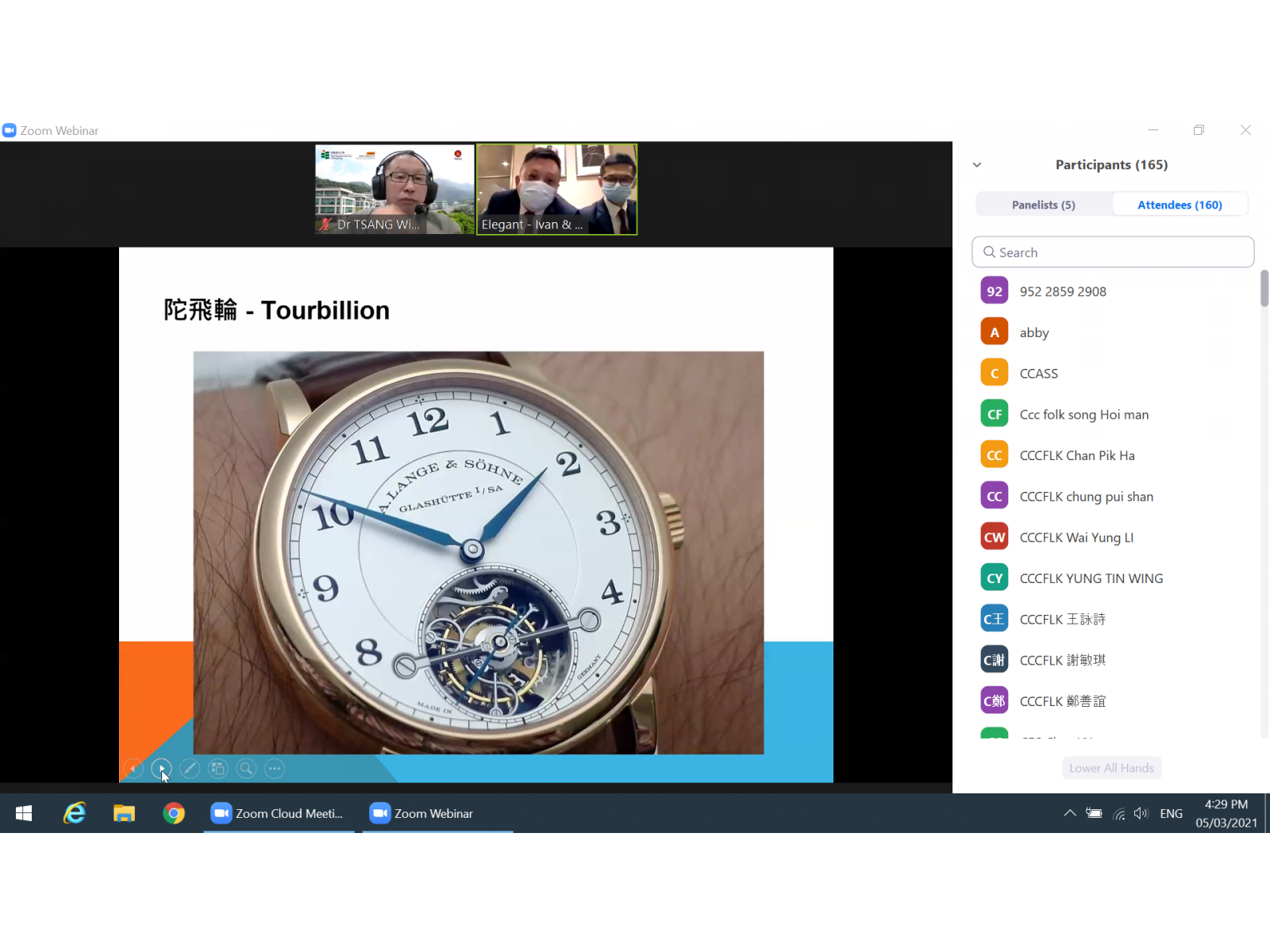Open the slideshow pen tool
This screenshot has width=1270, height=952.
(190, 768)
